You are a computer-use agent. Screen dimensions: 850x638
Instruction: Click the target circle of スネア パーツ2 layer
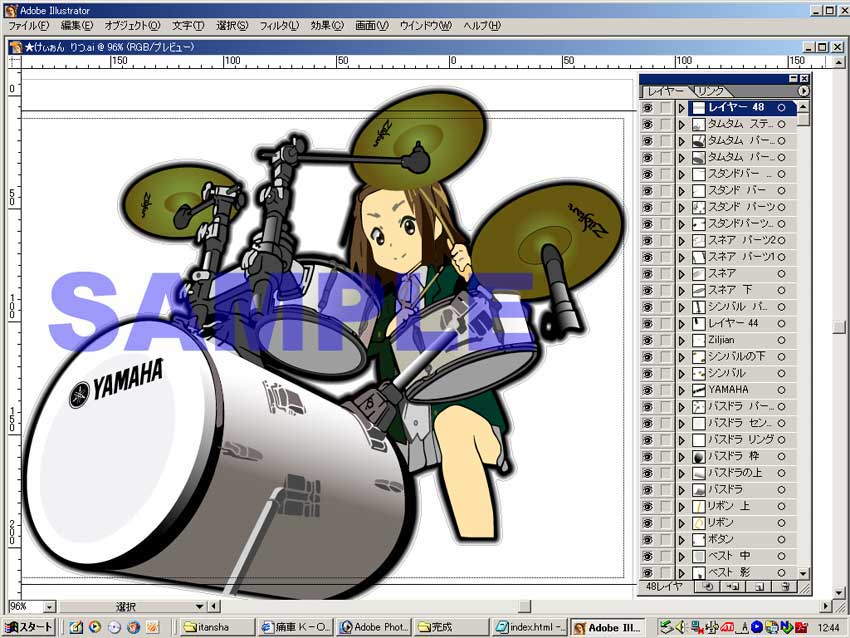(781, 241)
